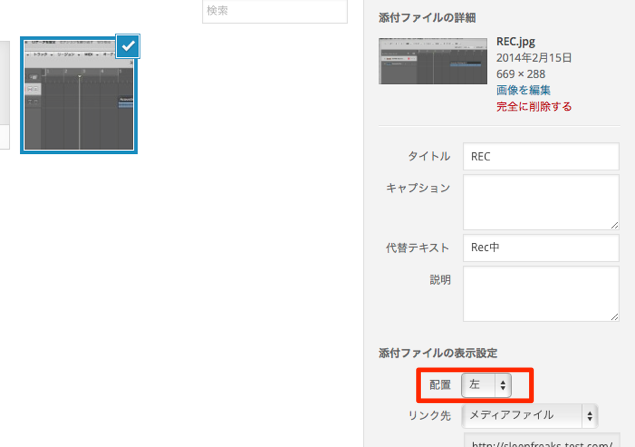Click the キャプション textarea resize handle
Screen dimensions: 635x447
[x=615, y=225]
